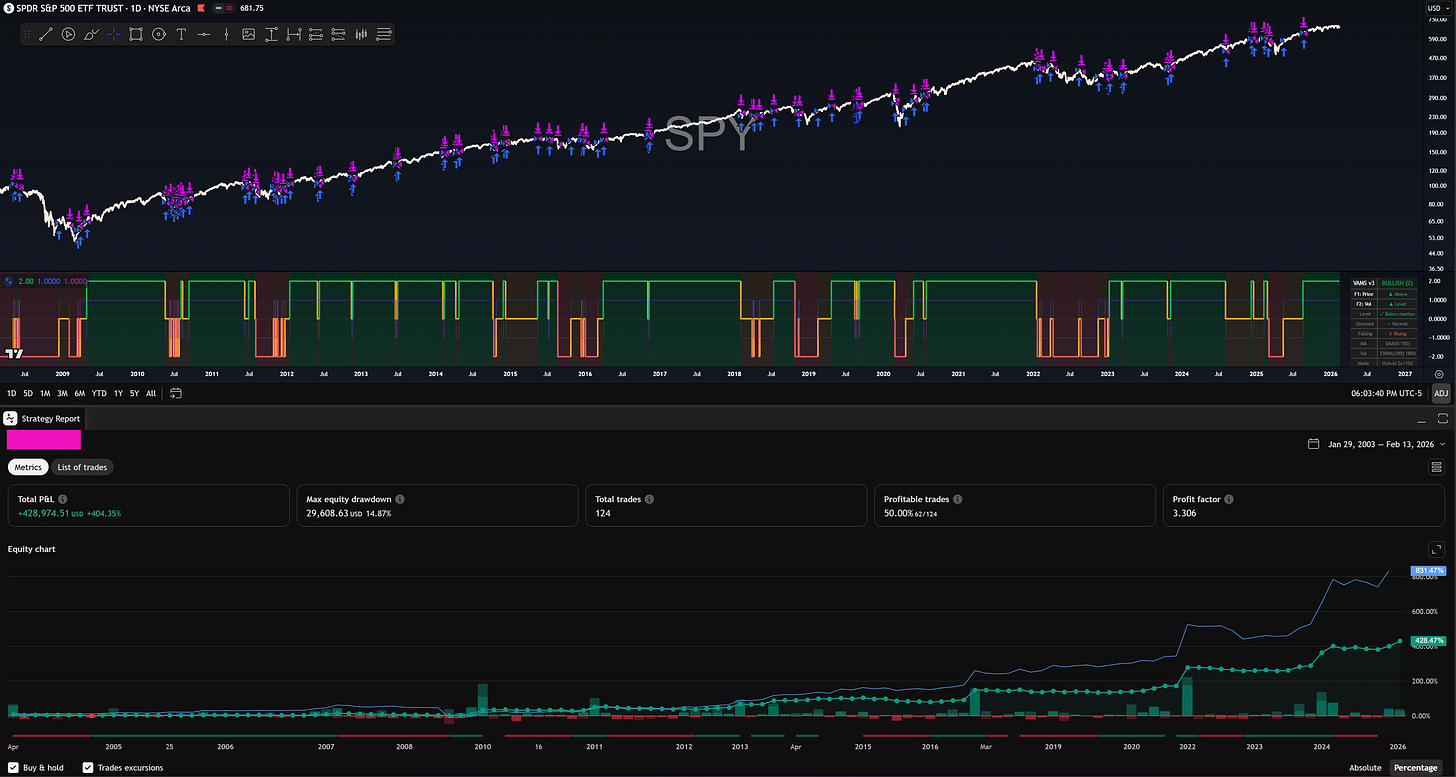Switch equity chart to Absolute values
Screen dimensions: 1456x777
1367,767
